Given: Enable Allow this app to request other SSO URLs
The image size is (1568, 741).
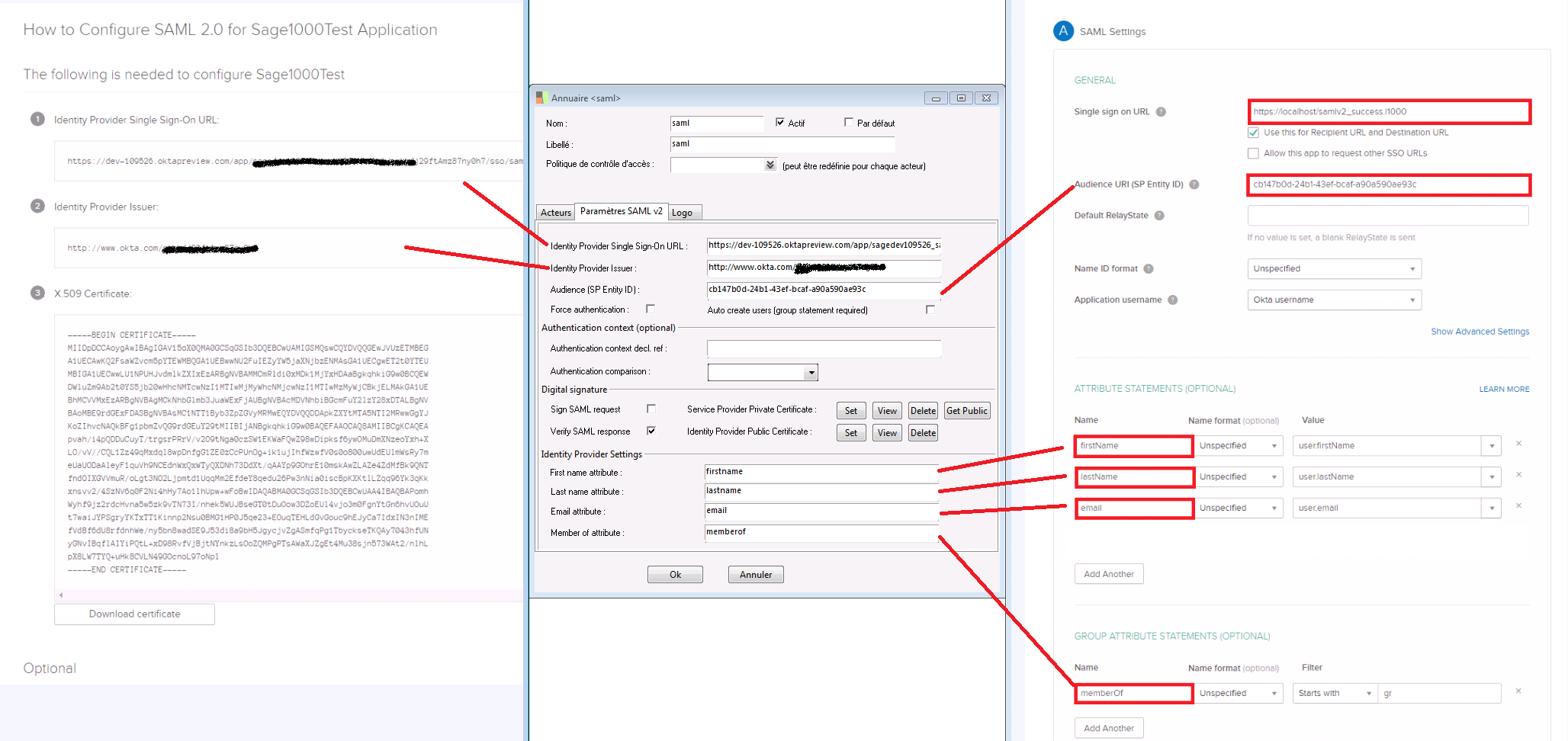Looking at the screenshot, I should click(x=1253, y=153).
